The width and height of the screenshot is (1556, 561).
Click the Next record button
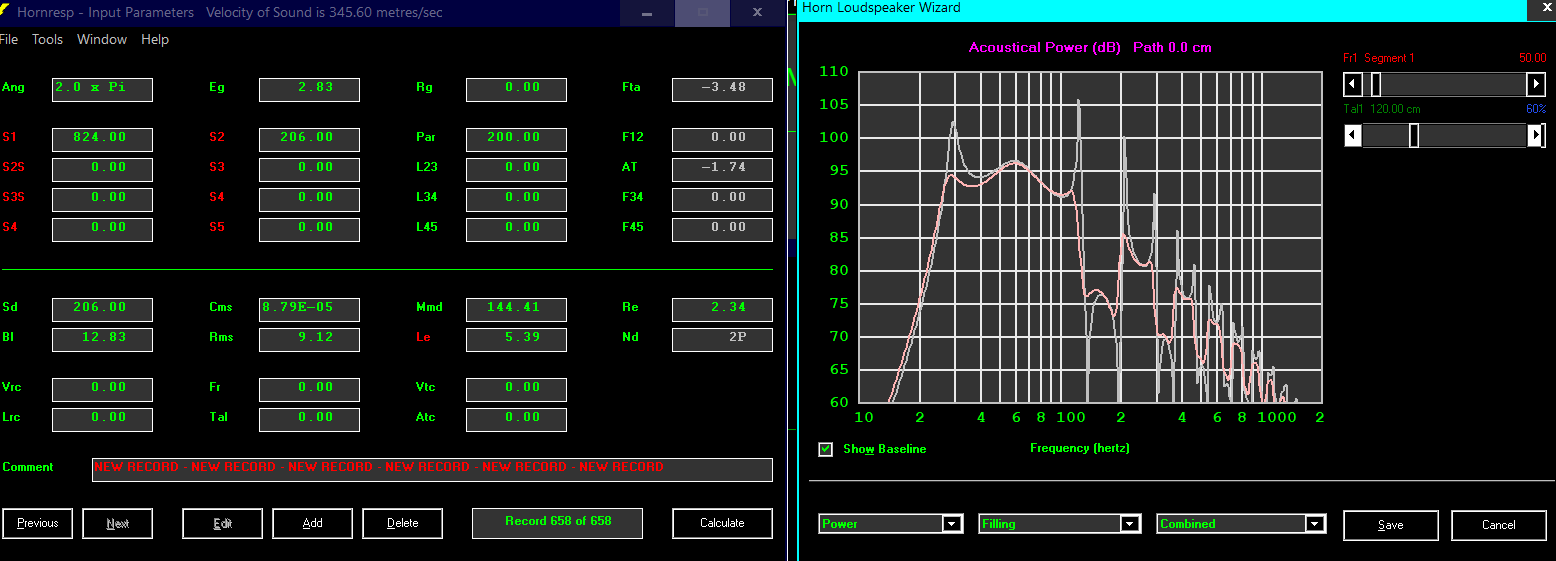pos(118,523)
